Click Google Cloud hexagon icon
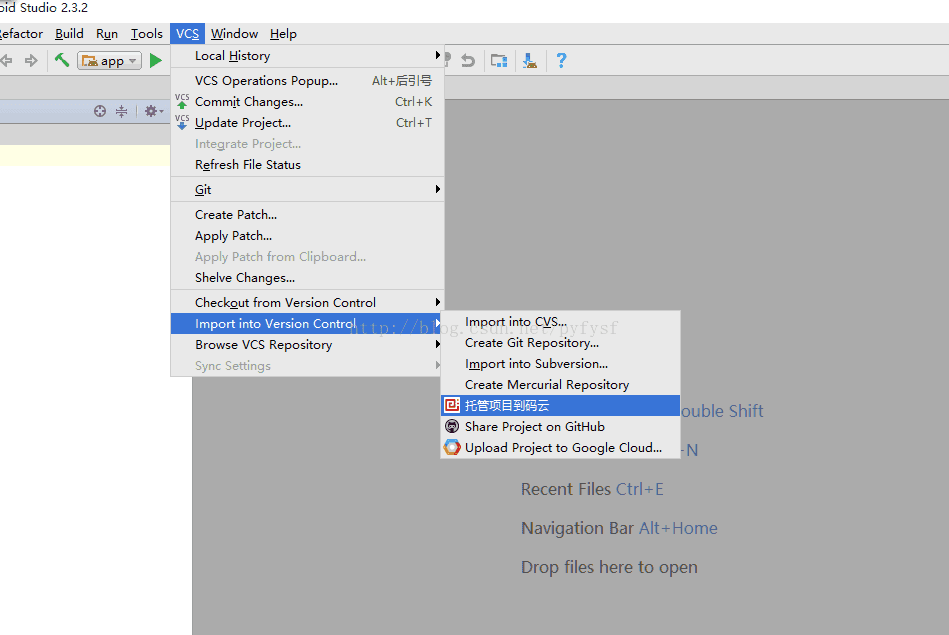The image size is (949, 635). [452, 447]
